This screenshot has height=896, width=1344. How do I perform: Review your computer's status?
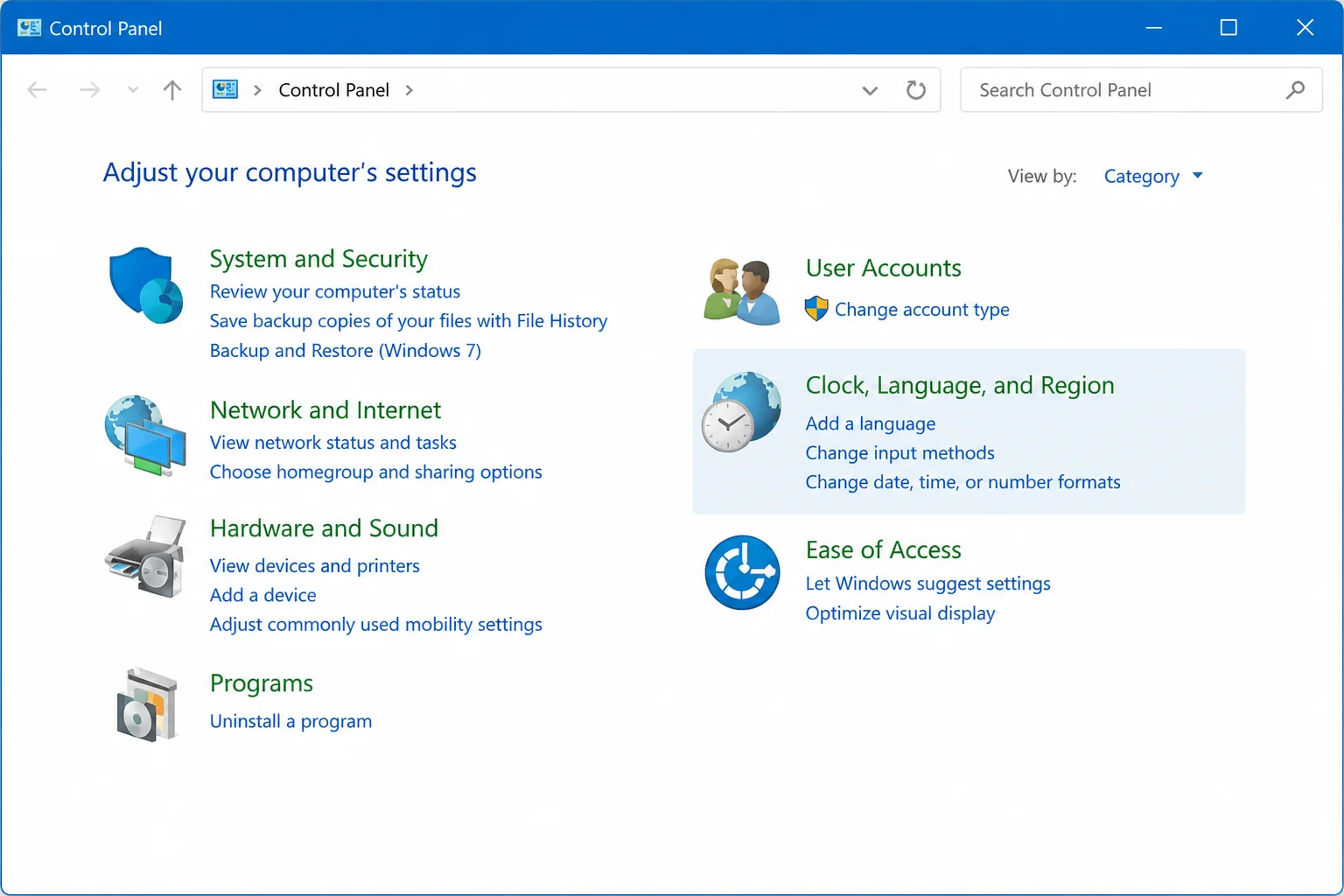pos(335,291)
